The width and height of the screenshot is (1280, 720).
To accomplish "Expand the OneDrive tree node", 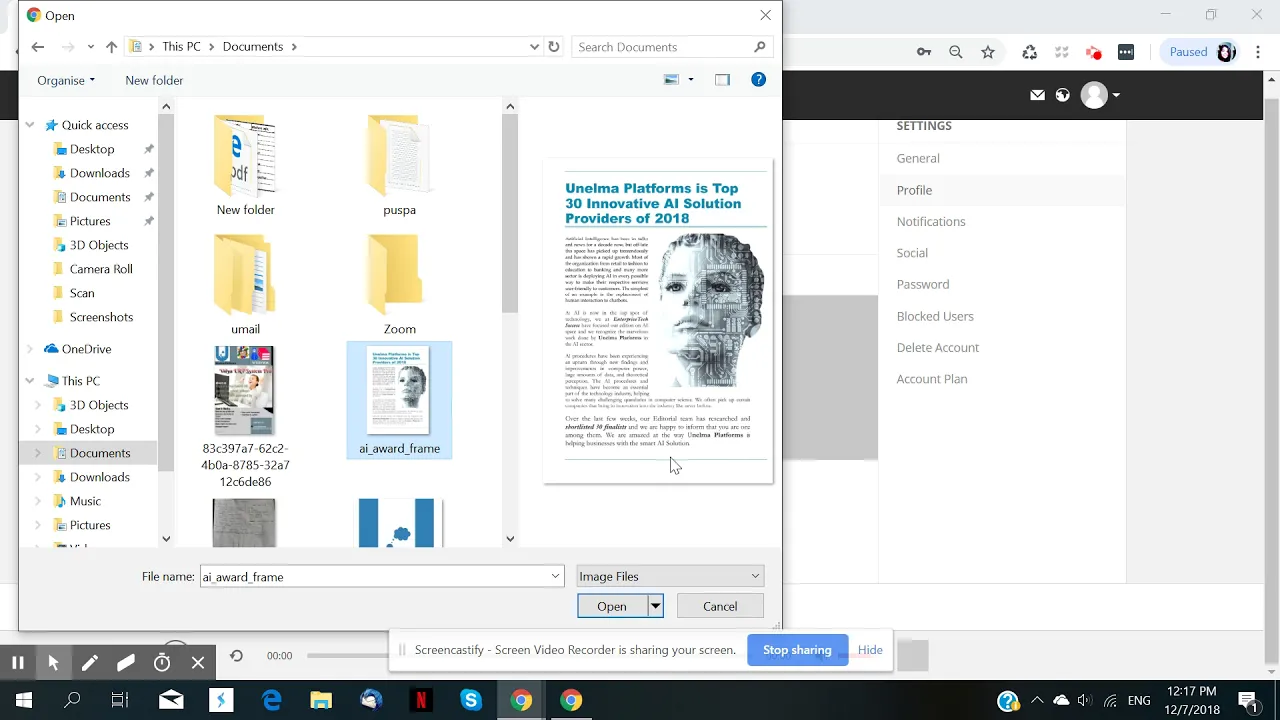I will [x=30, y=349].
